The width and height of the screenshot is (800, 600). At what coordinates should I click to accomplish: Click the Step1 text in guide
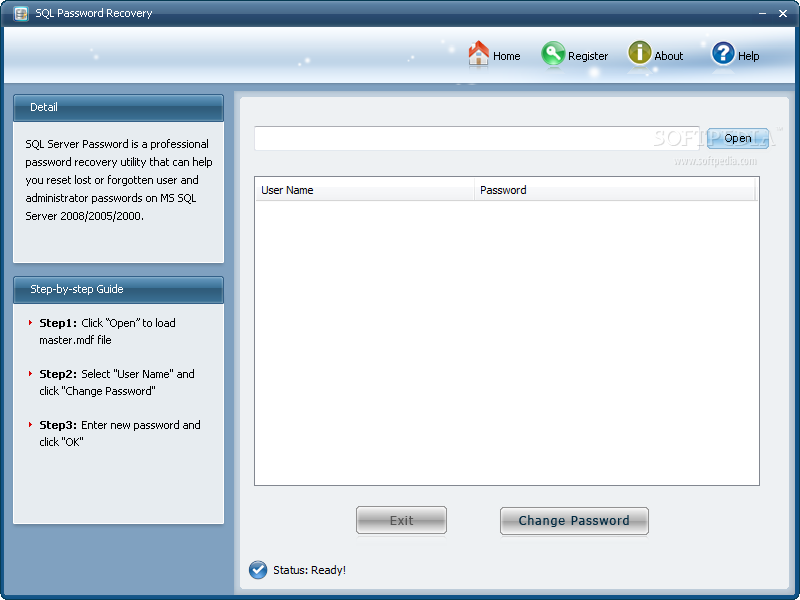tap(107, 332)
